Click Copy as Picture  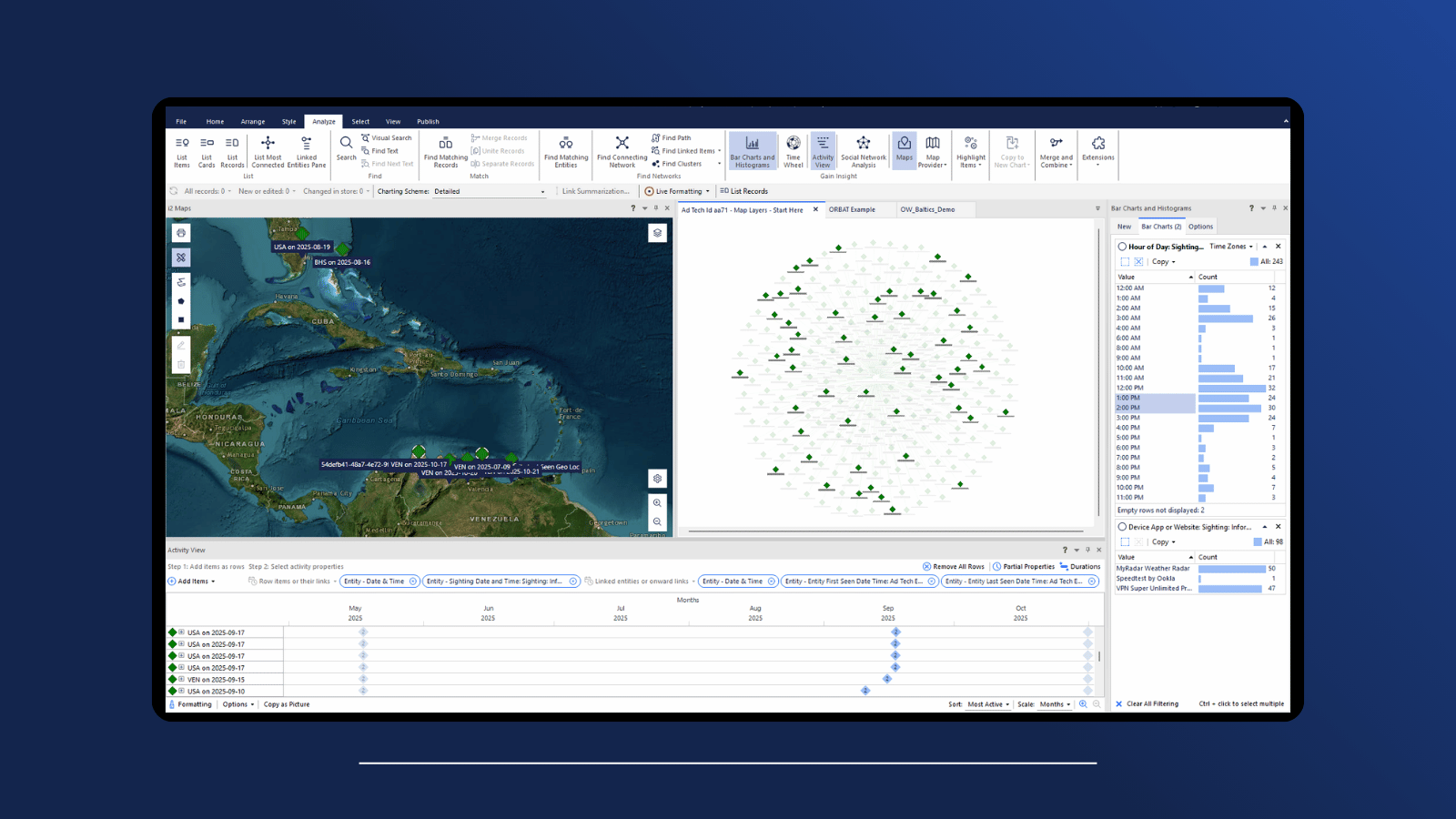coord(287,704)
